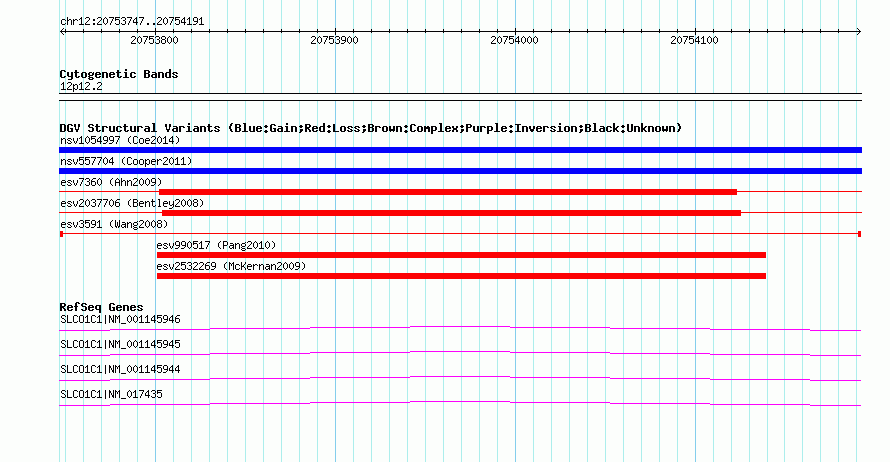Click the chr12:20753747..20754191 coordinate label

(x=132, y=22)
